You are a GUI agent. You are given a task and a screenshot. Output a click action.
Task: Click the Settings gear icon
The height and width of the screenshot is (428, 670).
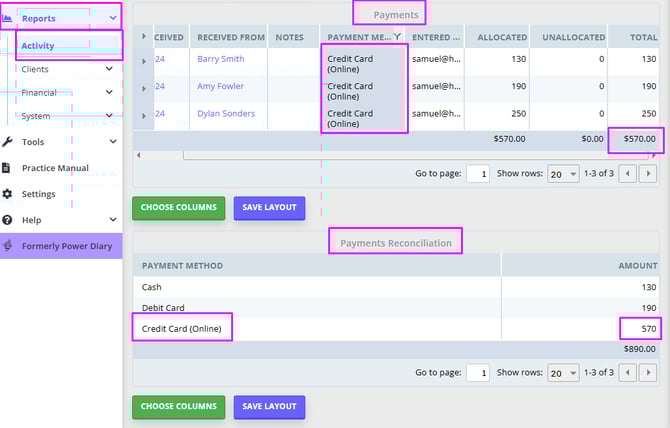(8, 194)
